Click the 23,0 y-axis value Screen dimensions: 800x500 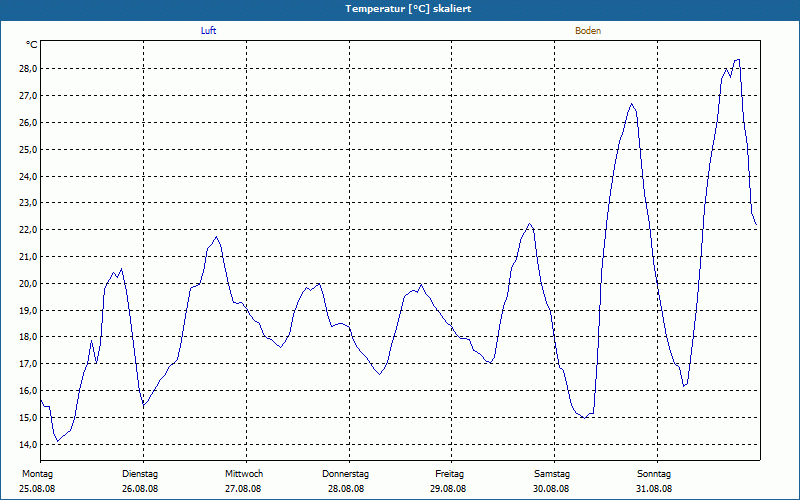pos(29,203)
